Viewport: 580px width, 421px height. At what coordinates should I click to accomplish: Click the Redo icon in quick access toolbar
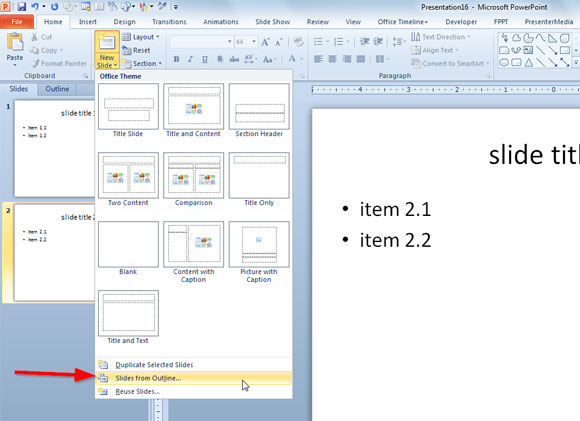tap(54, 6)
